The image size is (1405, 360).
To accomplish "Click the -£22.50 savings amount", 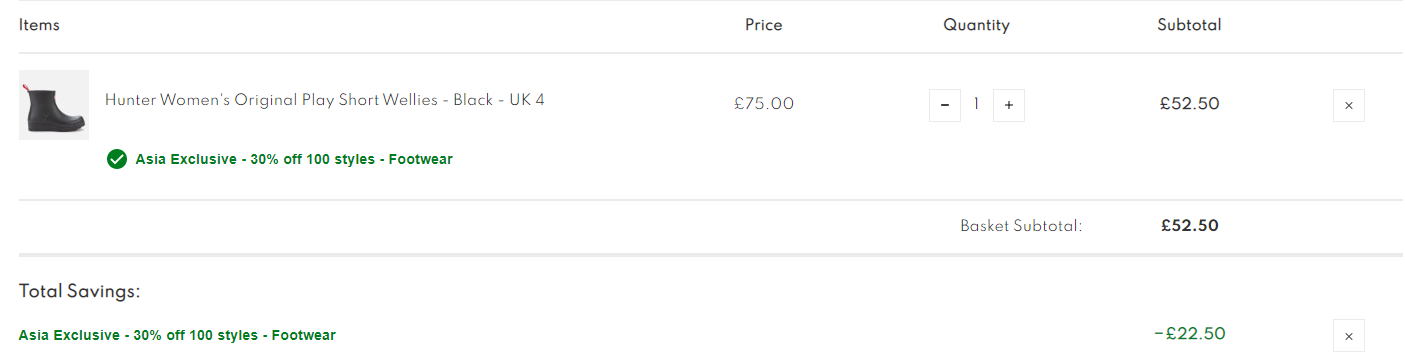I will point(1189,334).
